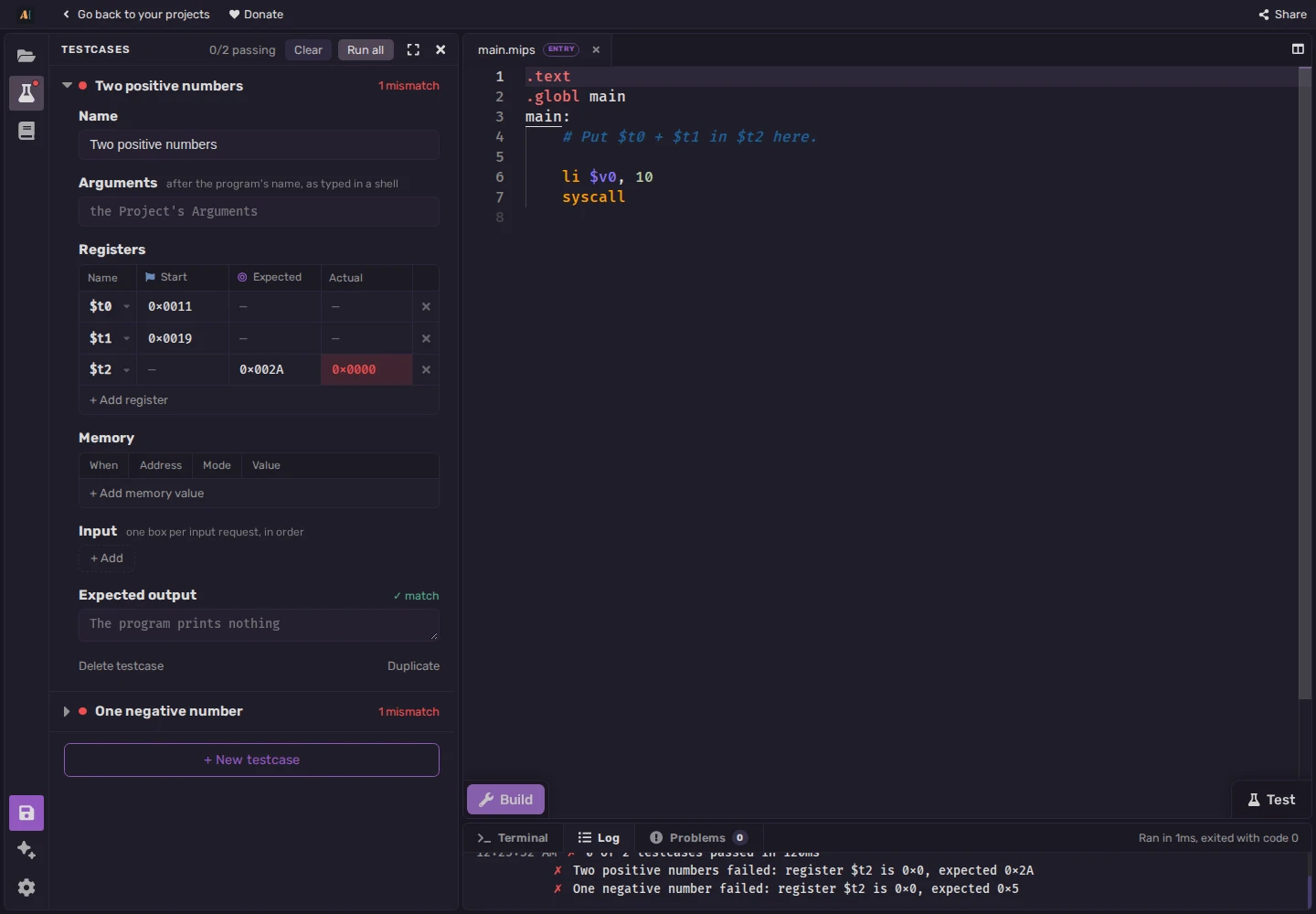Viewport: 1316px width, 914px height.
Task: Open the documentation book sidebar icon
Action: (27, 131)
